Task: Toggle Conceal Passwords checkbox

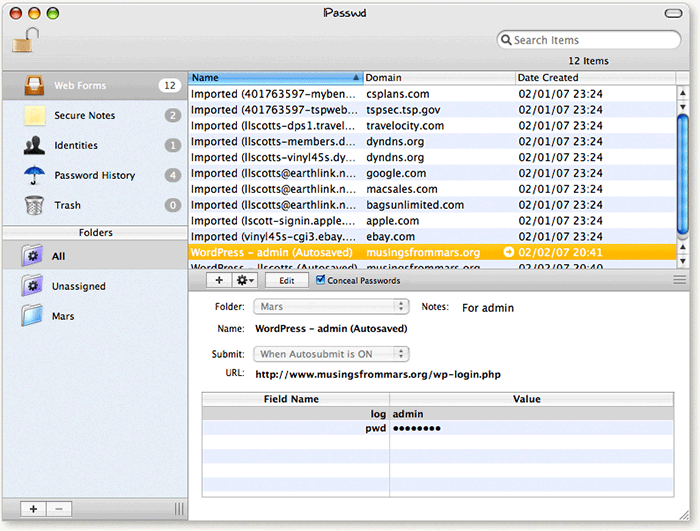Action: click(x=320, y=280)
